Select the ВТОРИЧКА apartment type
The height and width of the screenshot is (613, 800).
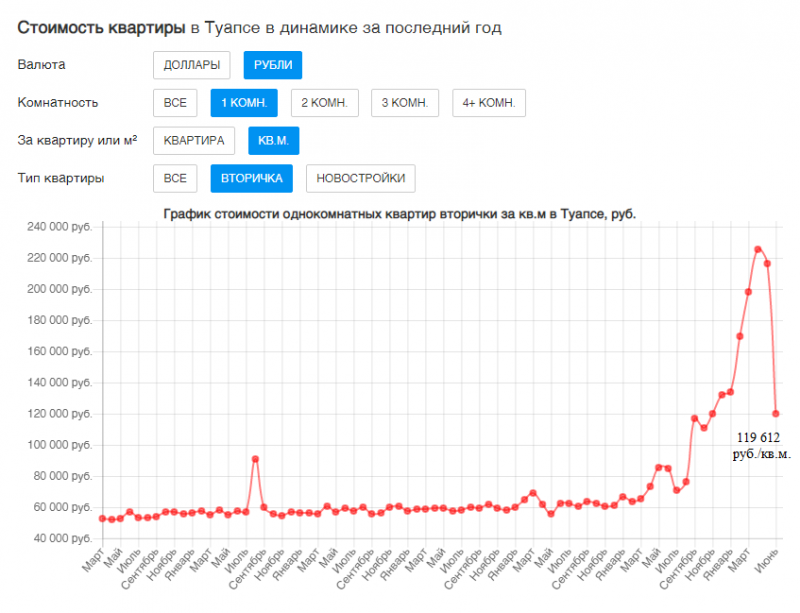[x=252, y=178]
